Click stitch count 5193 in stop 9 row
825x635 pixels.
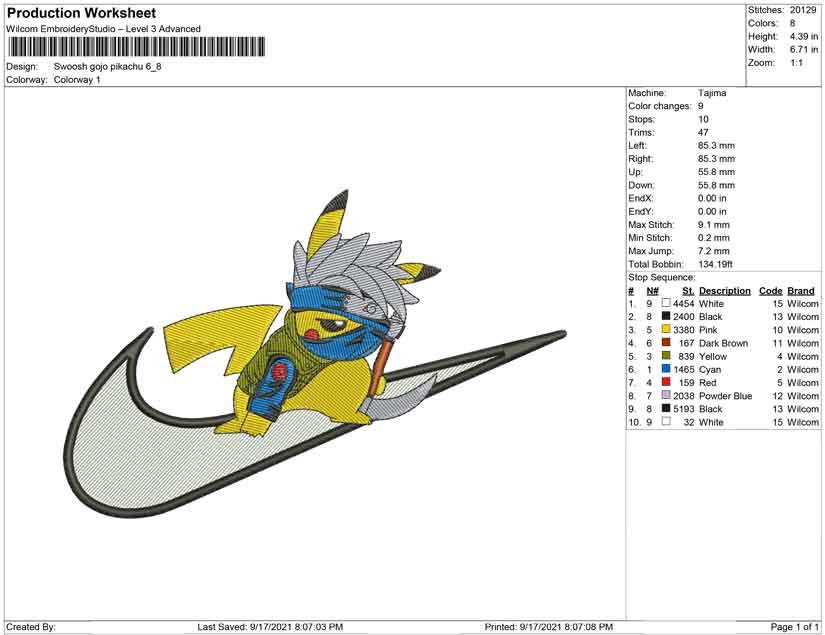point(683,409)
